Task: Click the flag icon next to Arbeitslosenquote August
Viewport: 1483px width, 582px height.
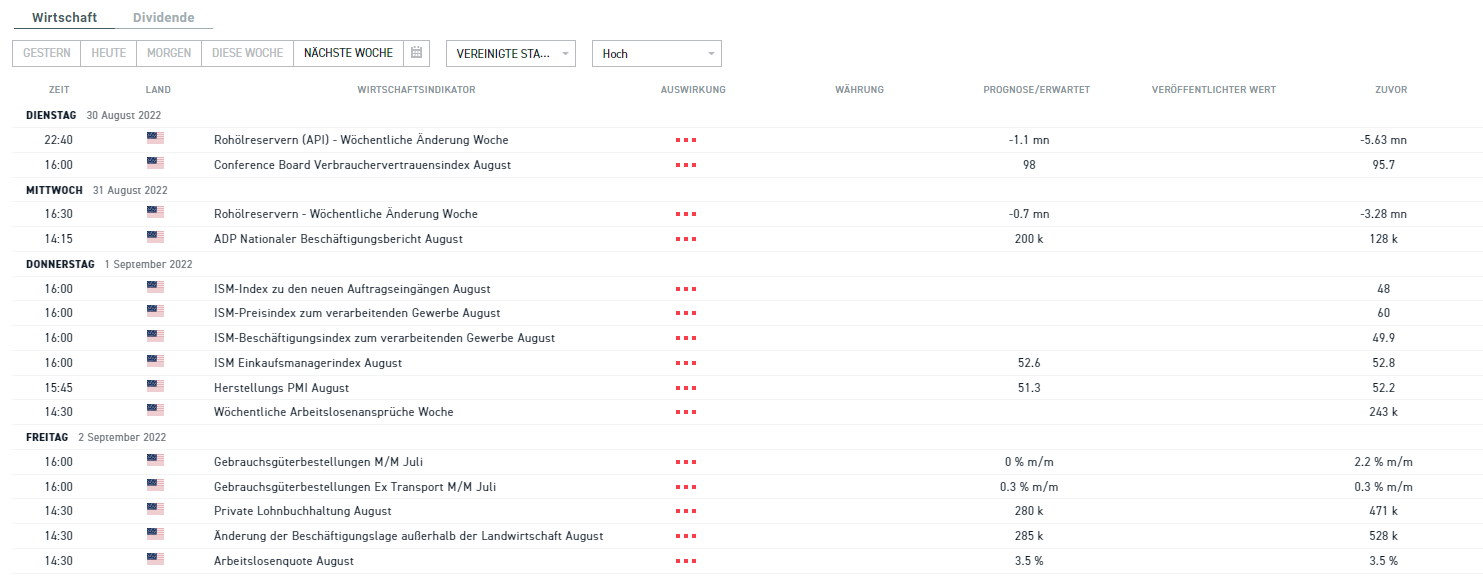Action: (x=155, y=559)
